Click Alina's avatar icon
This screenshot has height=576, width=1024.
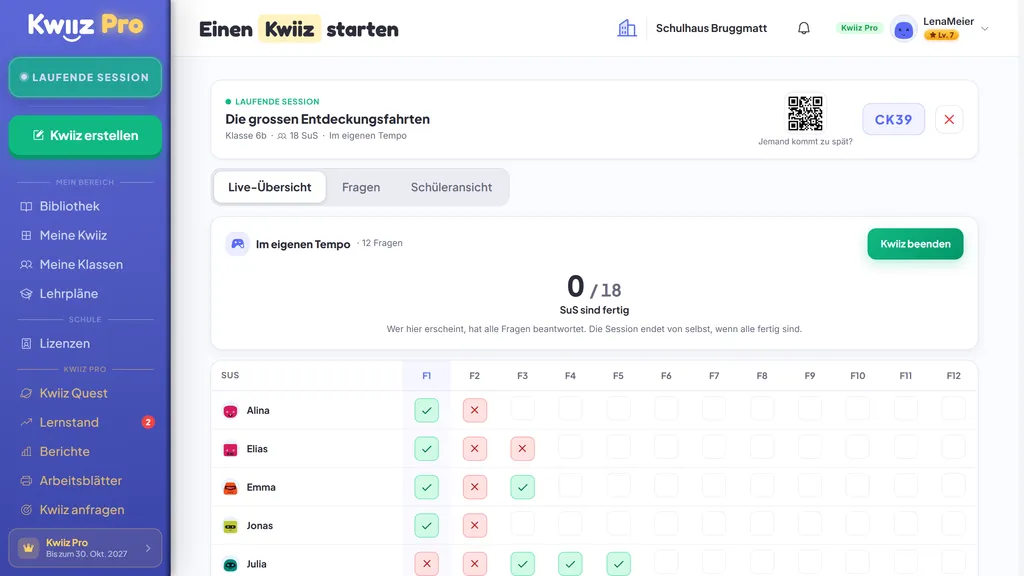coord(231,411)
